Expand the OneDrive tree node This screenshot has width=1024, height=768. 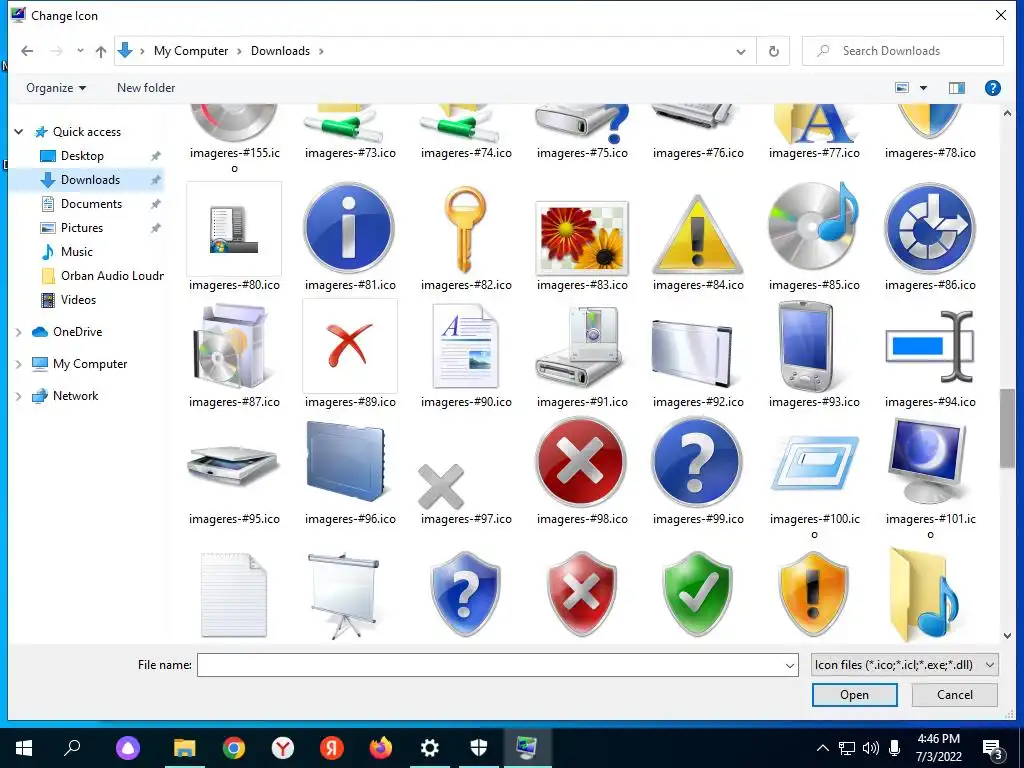pos(18,332)
